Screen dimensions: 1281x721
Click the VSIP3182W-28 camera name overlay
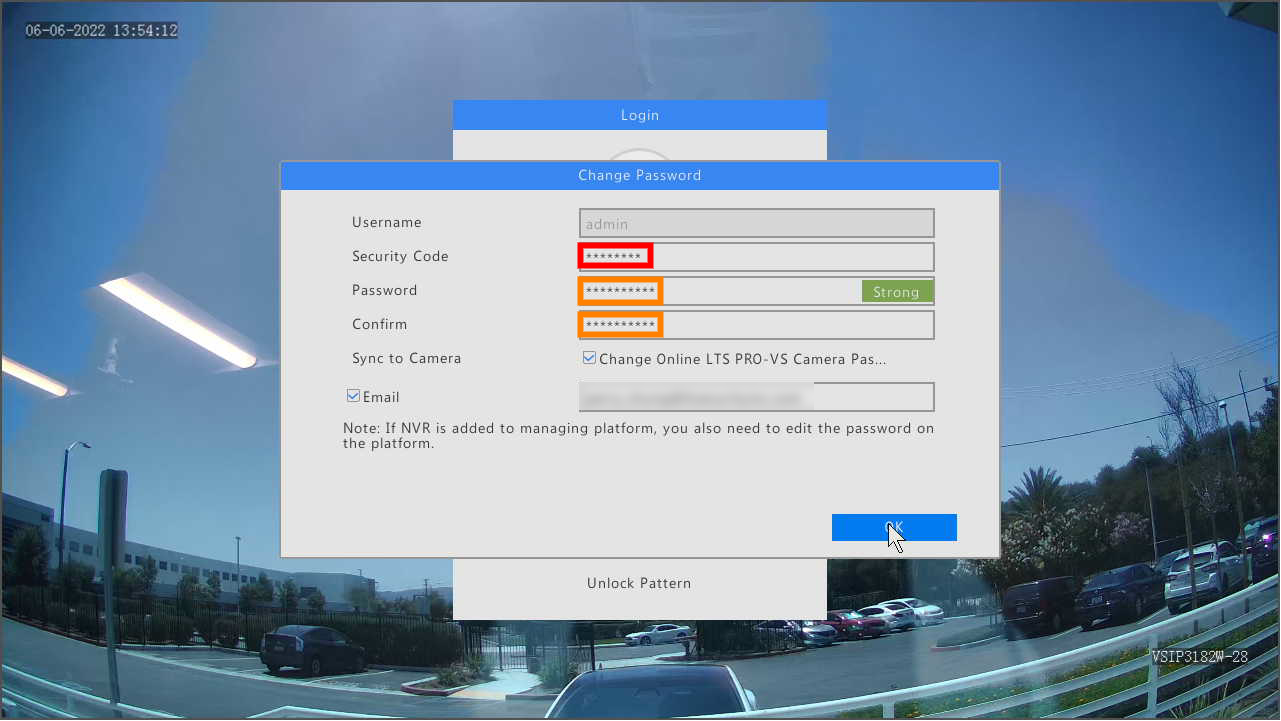1199,657
